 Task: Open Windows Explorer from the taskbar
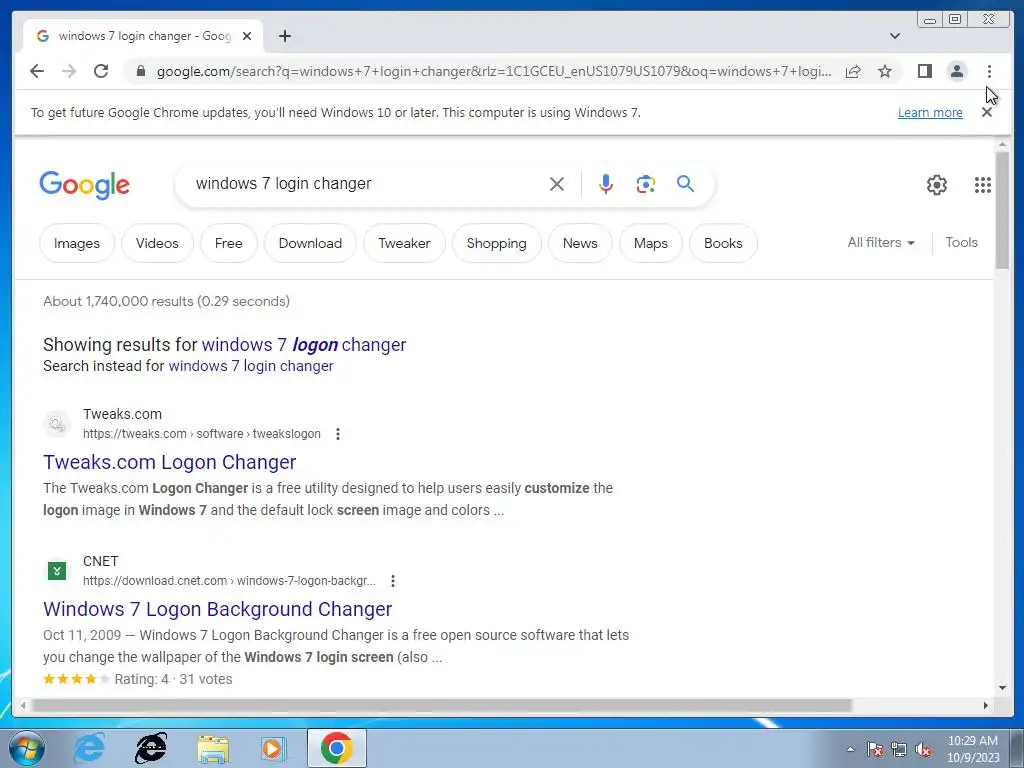(213, 748)
